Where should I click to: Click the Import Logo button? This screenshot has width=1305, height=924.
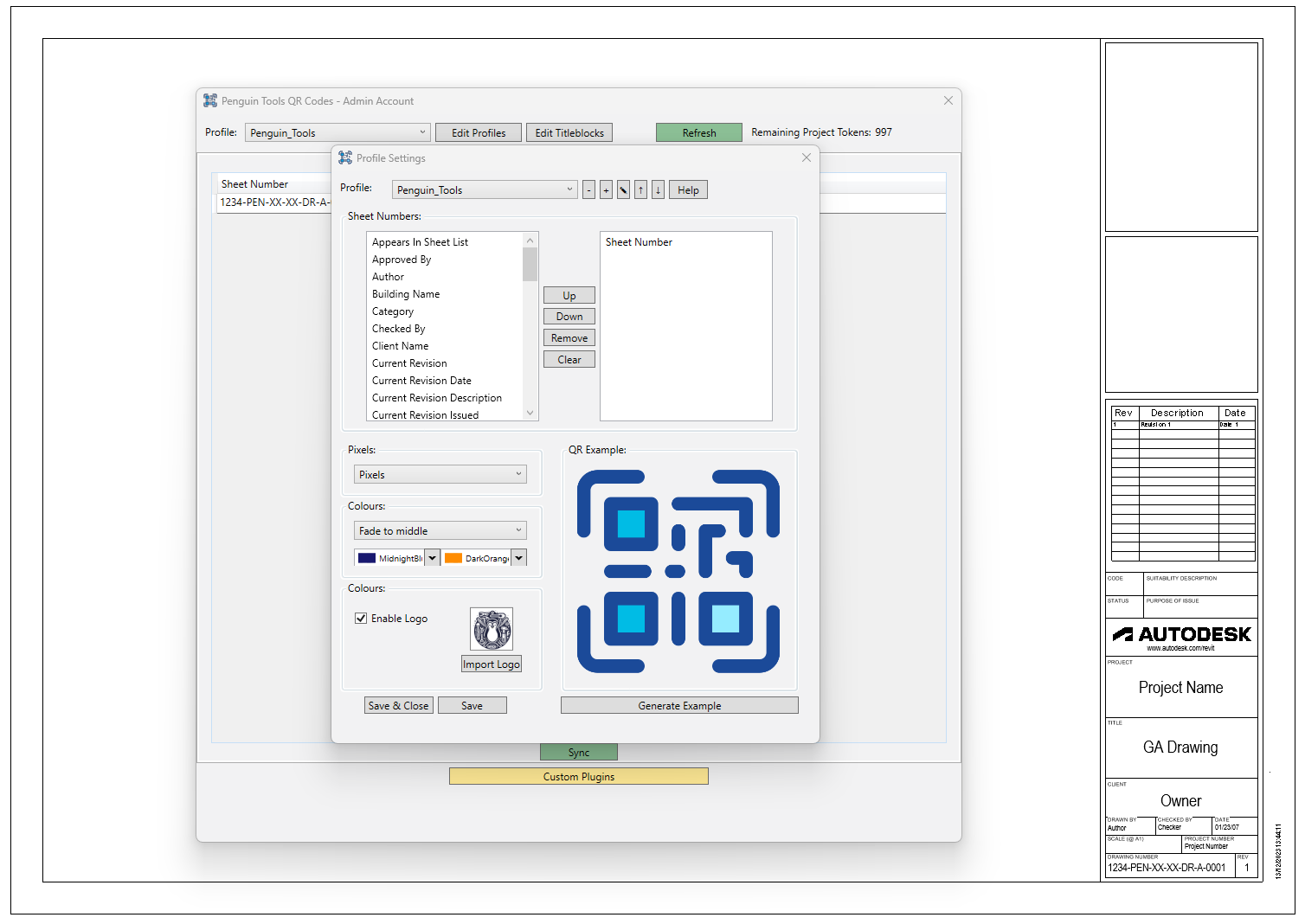click(x=492, y=664)
